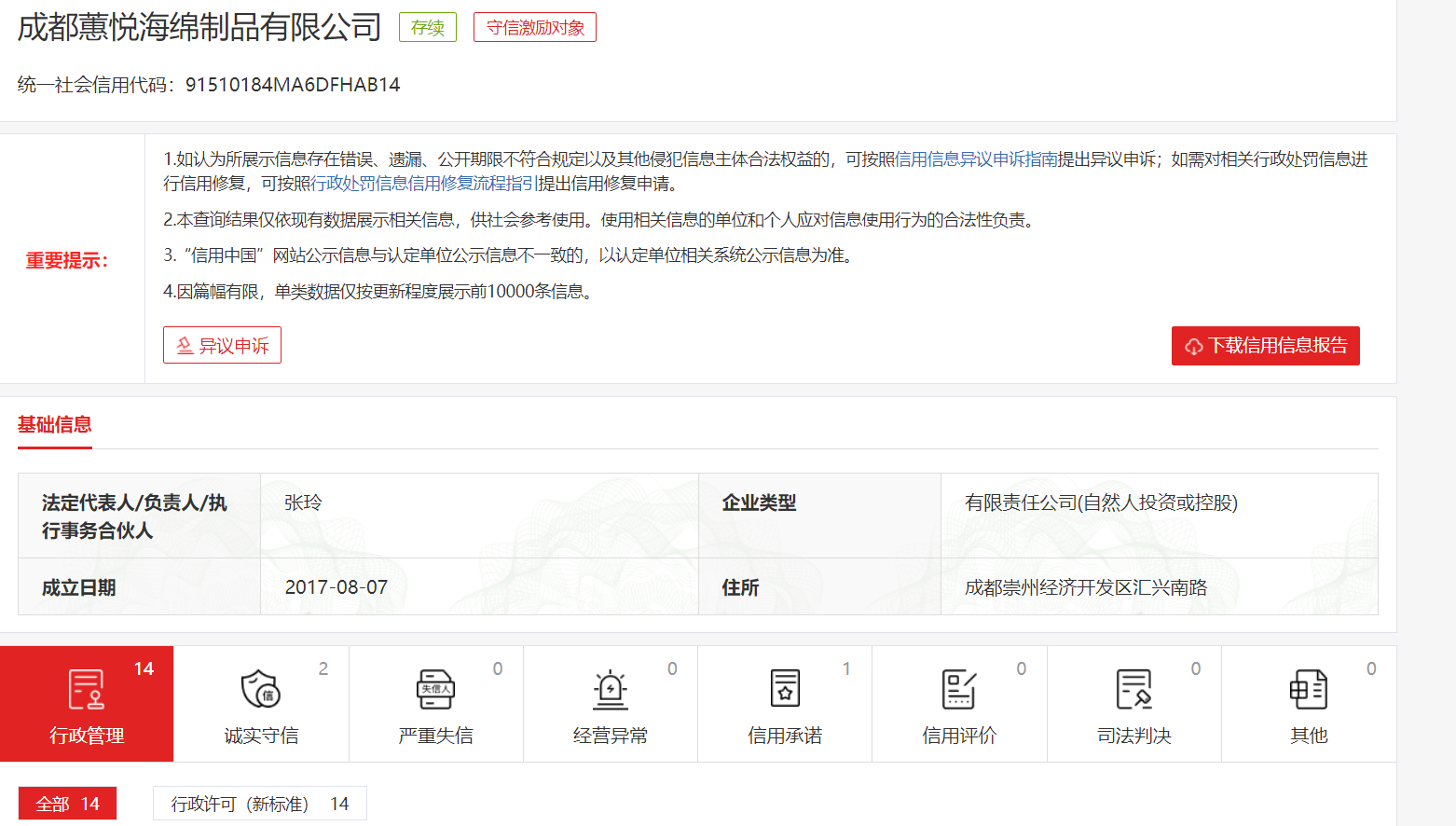Click the 诚实守信 shield icon
1456x826 pixels.
click(261, 690)
